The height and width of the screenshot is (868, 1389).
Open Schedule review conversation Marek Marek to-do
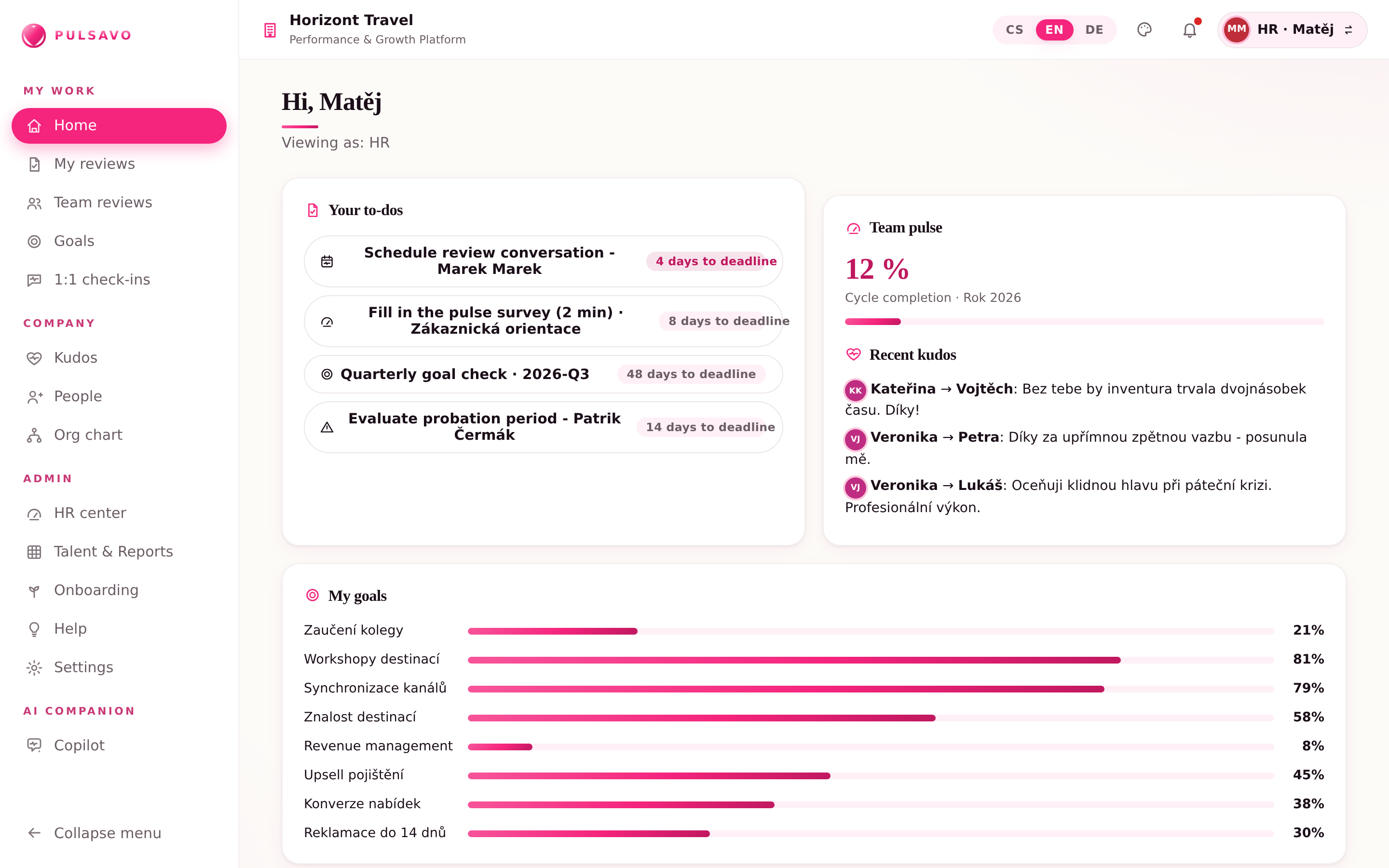point(543,261)
